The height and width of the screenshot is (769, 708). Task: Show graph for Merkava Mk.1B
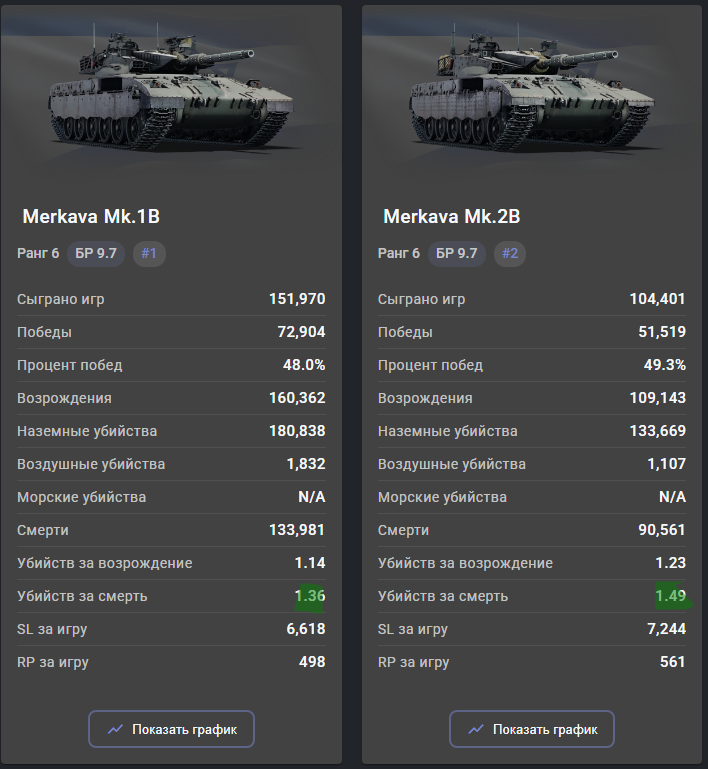pyautogui.click(x=171, y=729)
